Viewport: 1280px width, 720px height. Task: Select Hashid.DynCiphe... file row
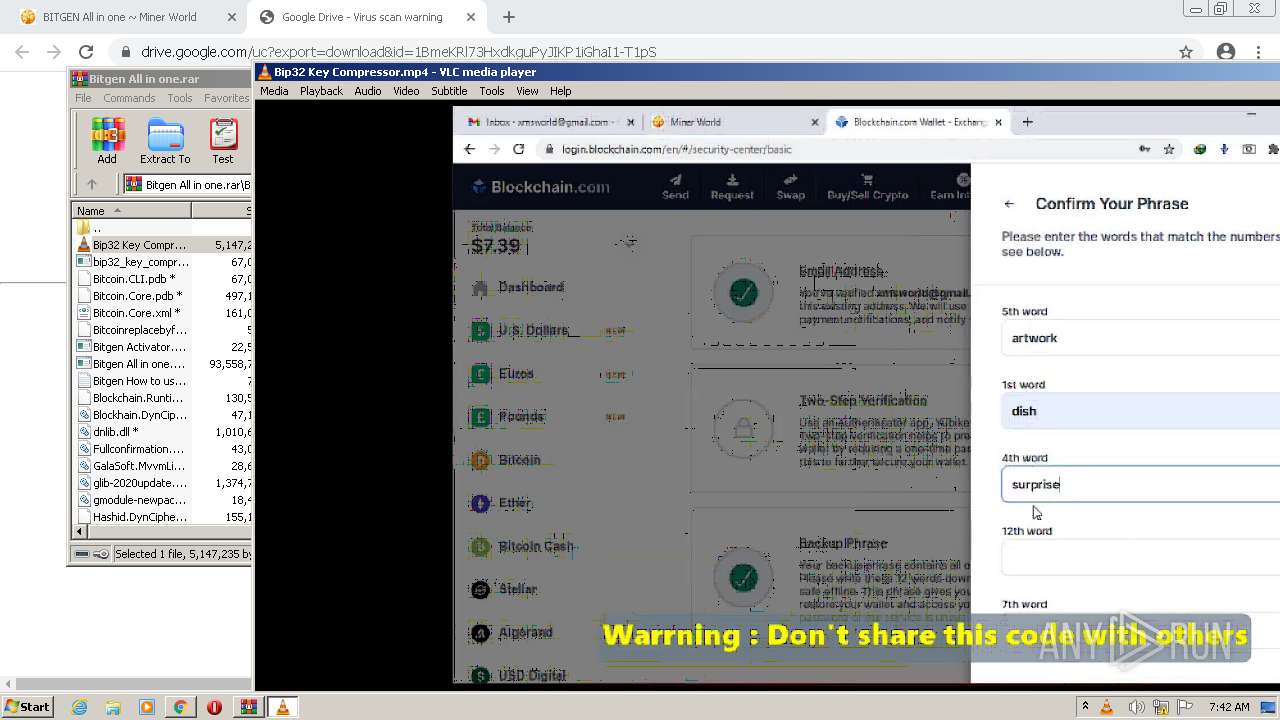[162, 517]
